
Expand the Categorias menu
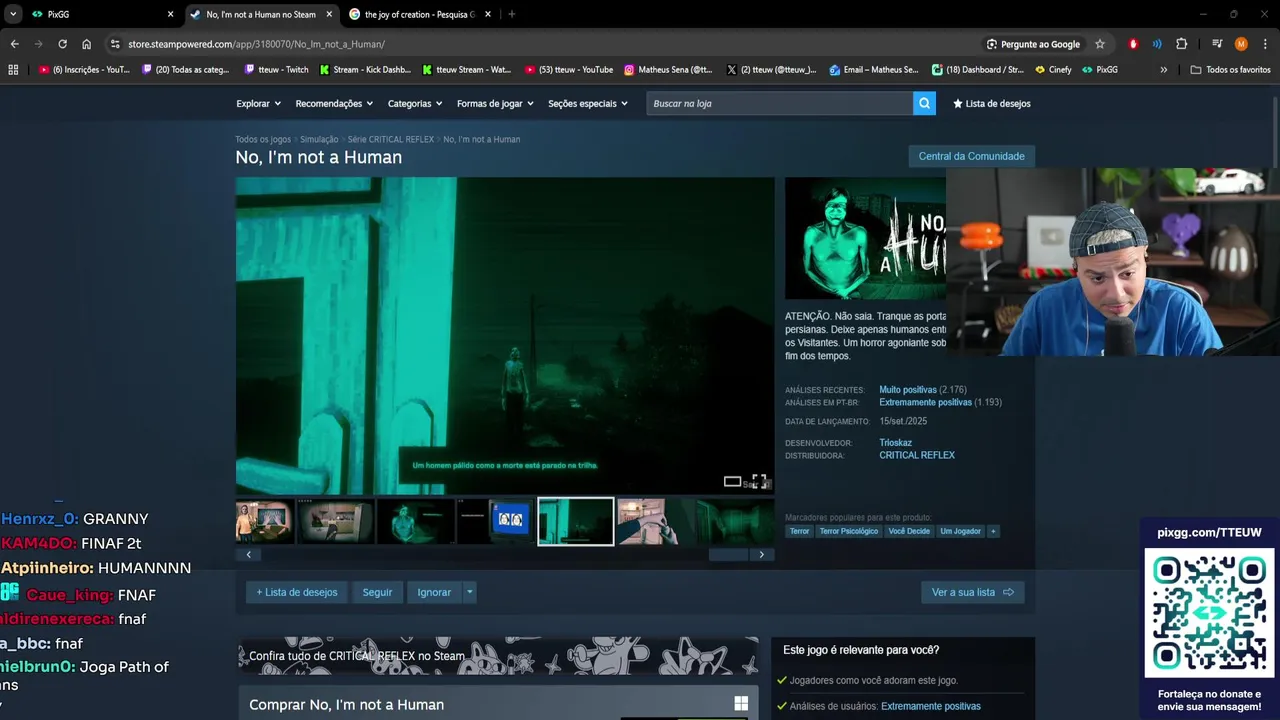click(x=415, y=103)
